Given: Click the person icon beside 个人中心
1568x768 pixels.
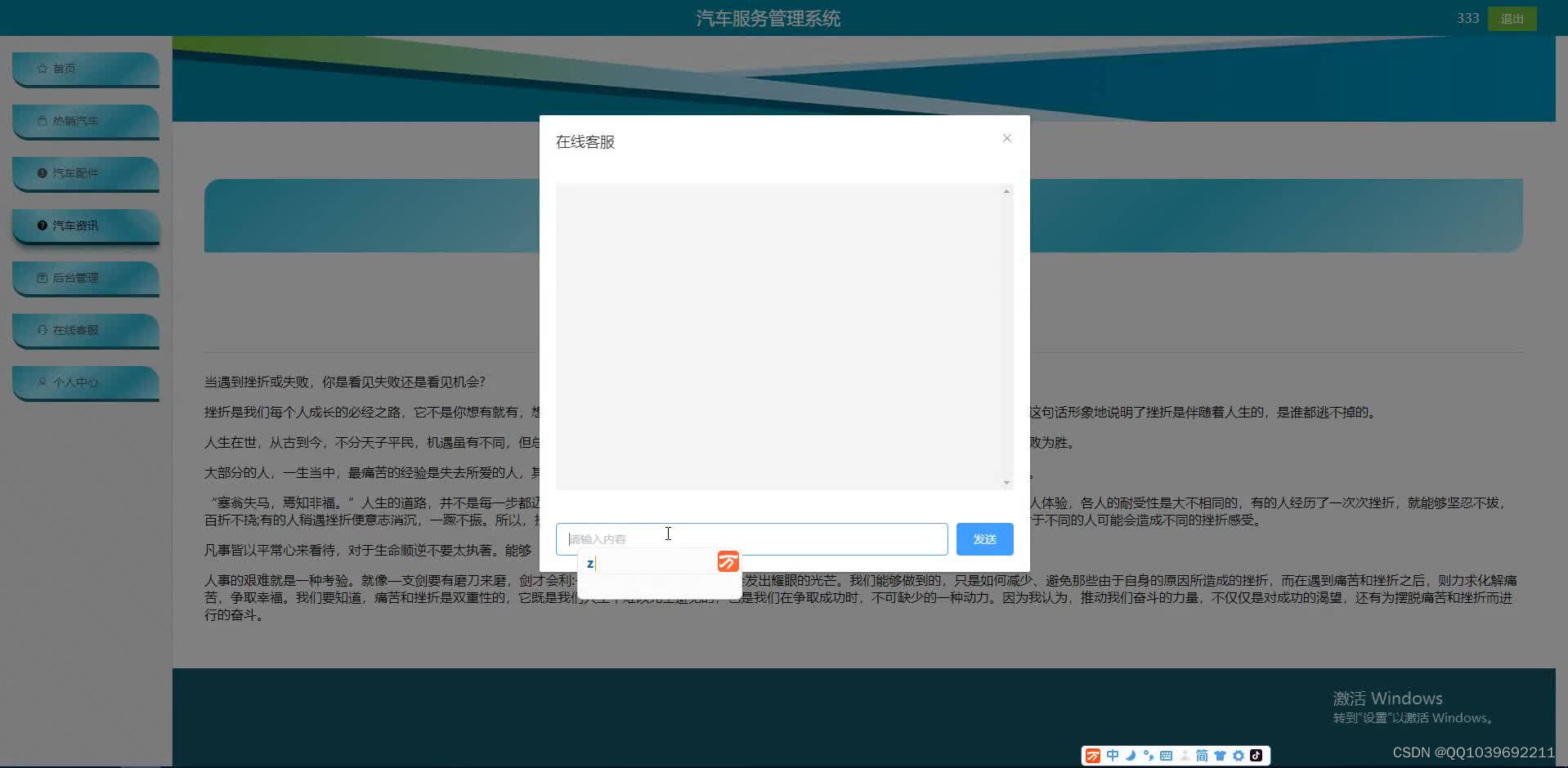Looking at the screenshot, I should click(x=43, y=382).
